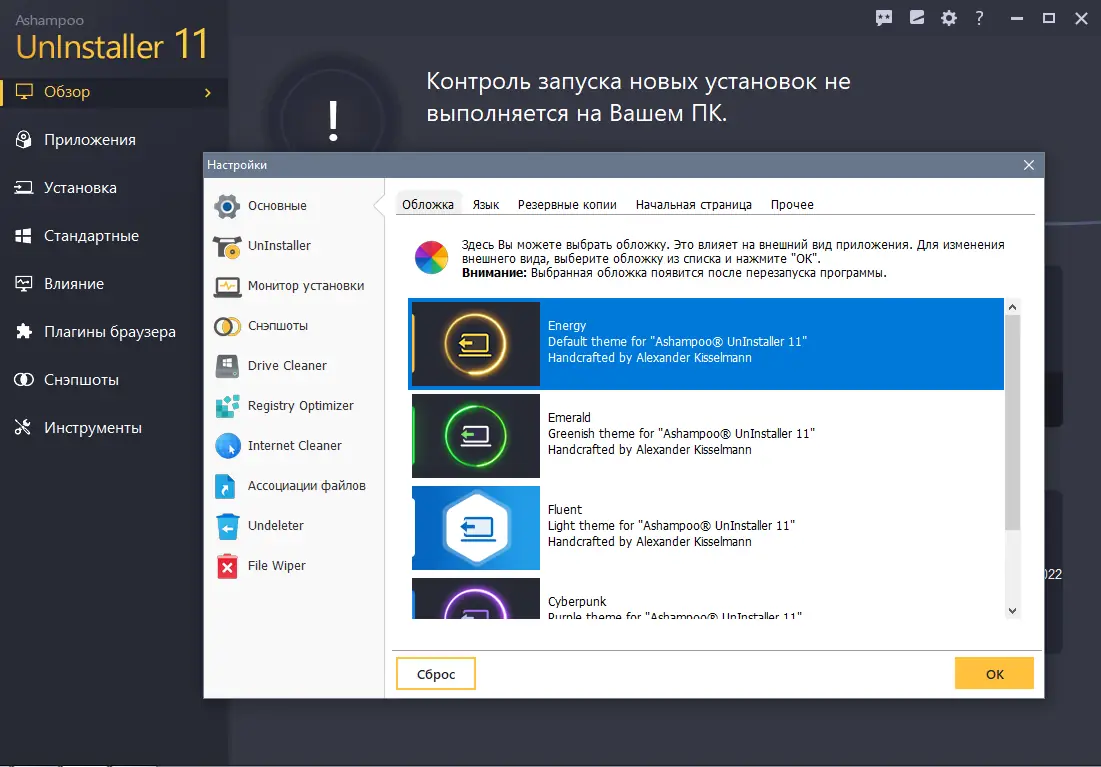Open Установка section label in sidebar
Image resolution: width=1101 pixels, height=767 pixels.
click(x=80, y=188)
